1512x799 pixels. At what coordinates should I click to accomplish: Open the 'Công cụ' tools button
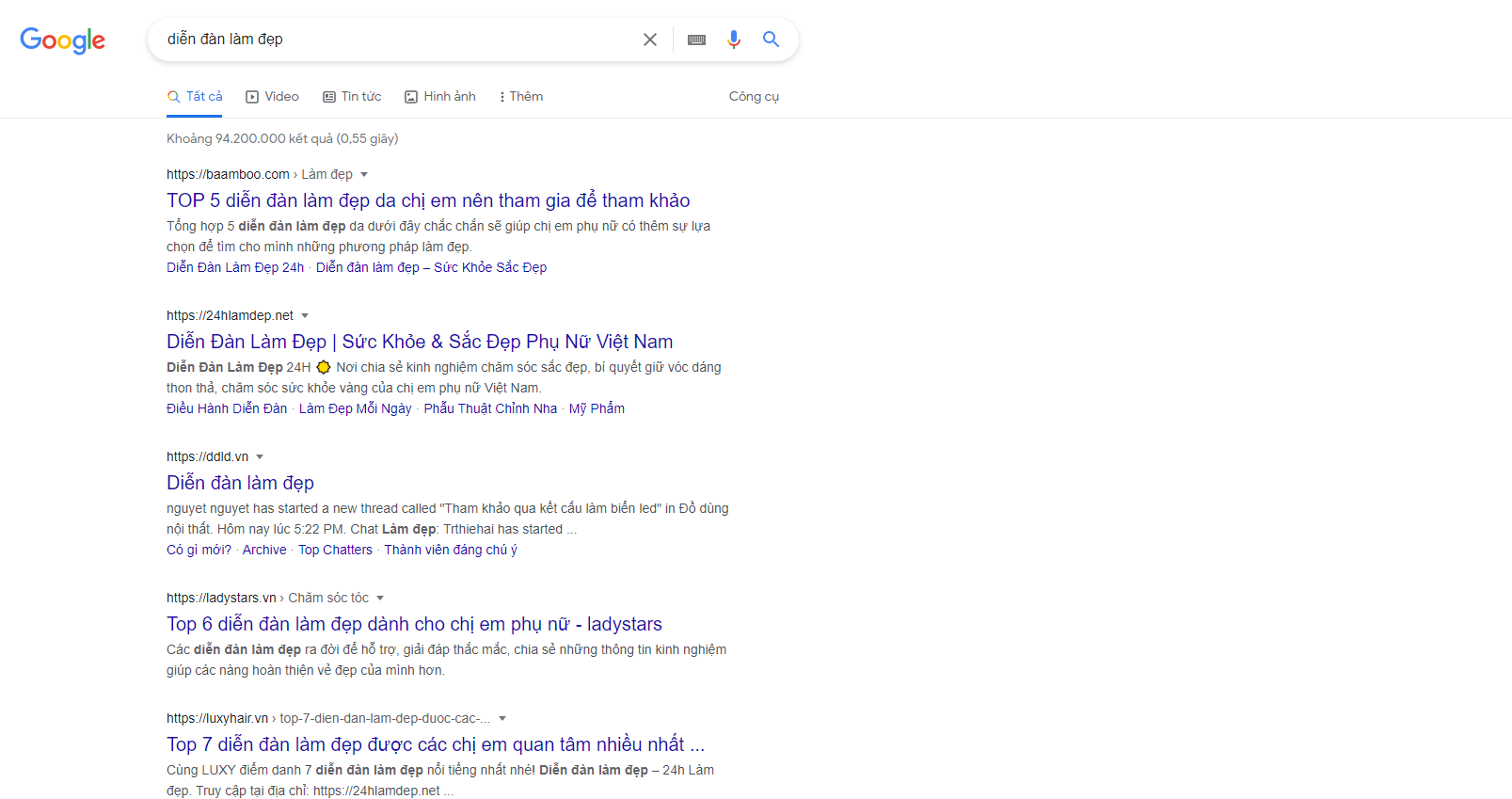(754, 96)
